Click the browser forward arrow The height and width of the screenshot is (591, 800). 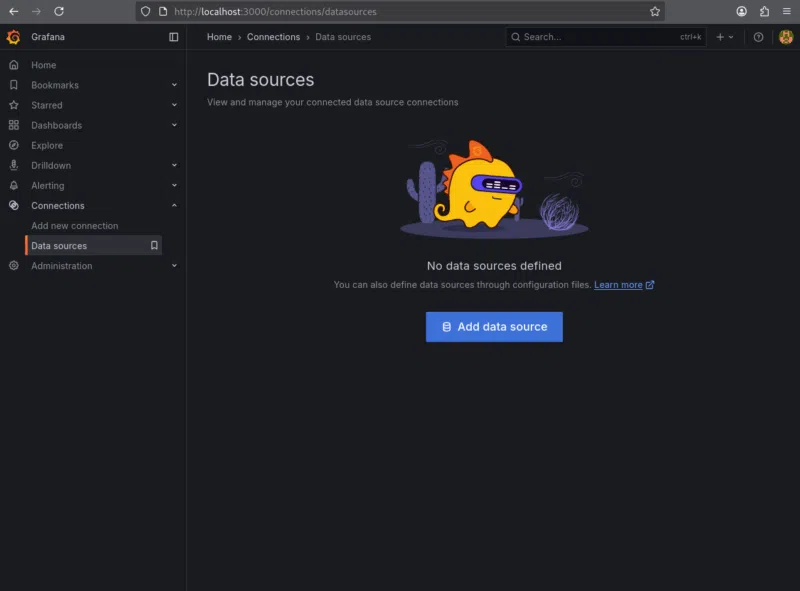point(36,11)
